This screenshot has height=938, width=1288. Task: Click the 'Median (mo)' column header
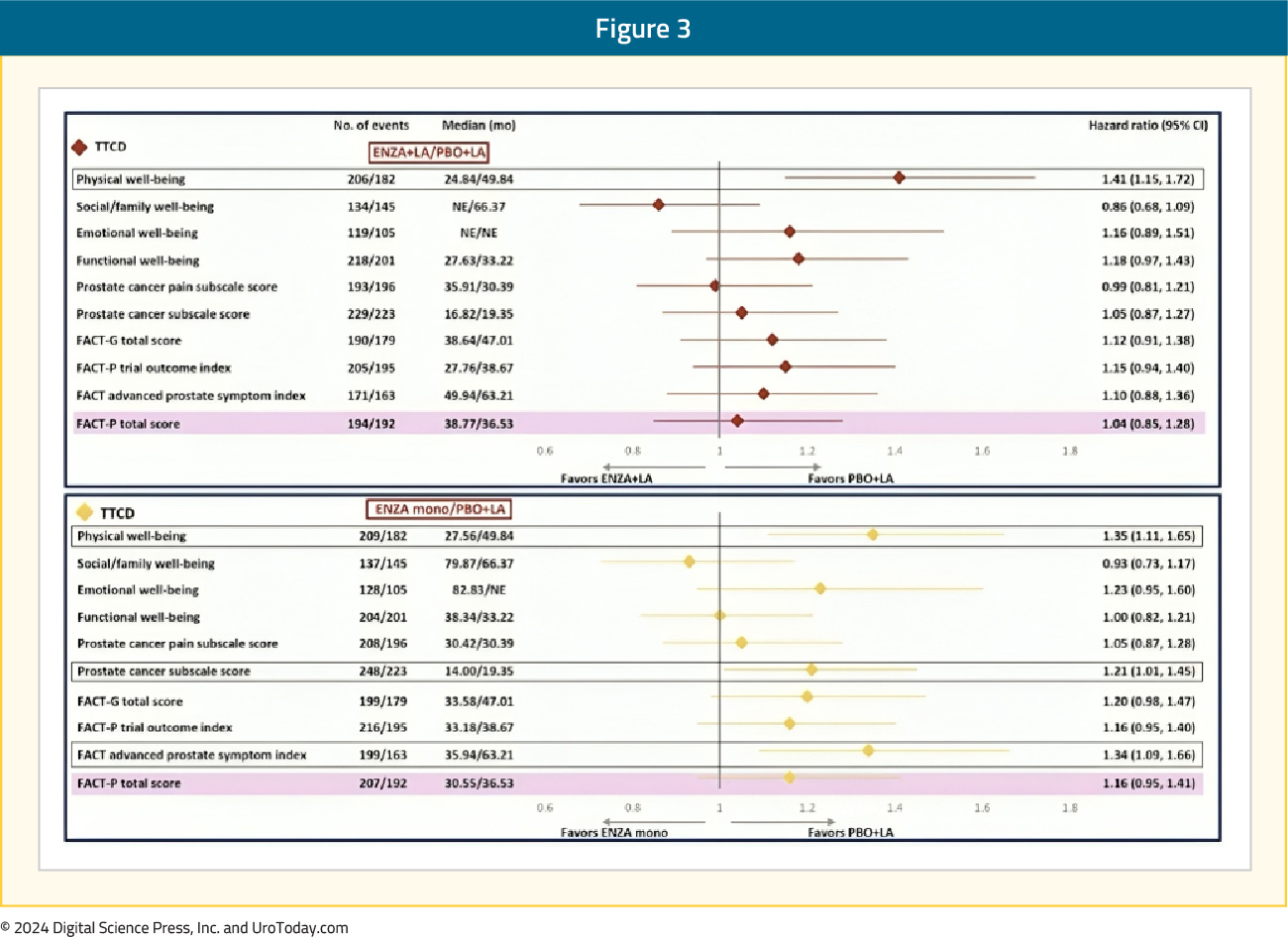[479, 126]
